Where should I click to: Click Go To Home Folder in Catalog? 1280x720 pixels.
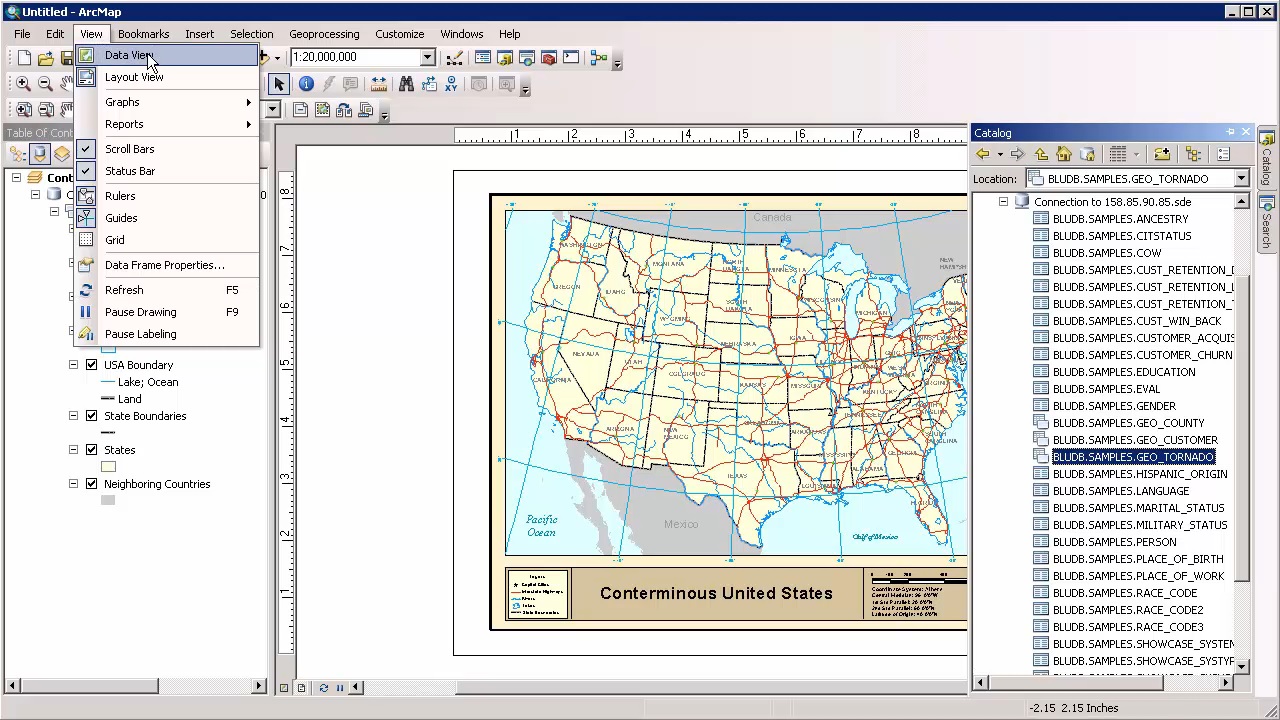pyautogui.click(x=1064, y=155)
